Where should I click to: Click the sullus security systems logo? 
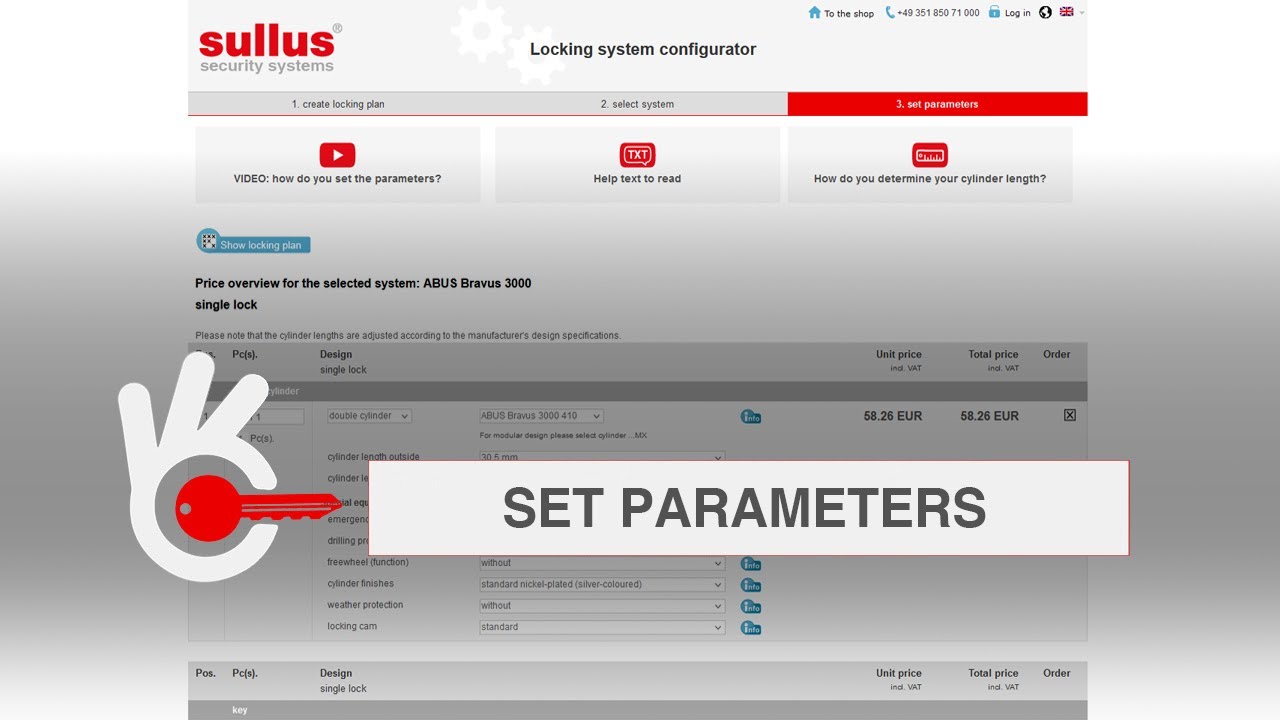[x=270, y=48]
